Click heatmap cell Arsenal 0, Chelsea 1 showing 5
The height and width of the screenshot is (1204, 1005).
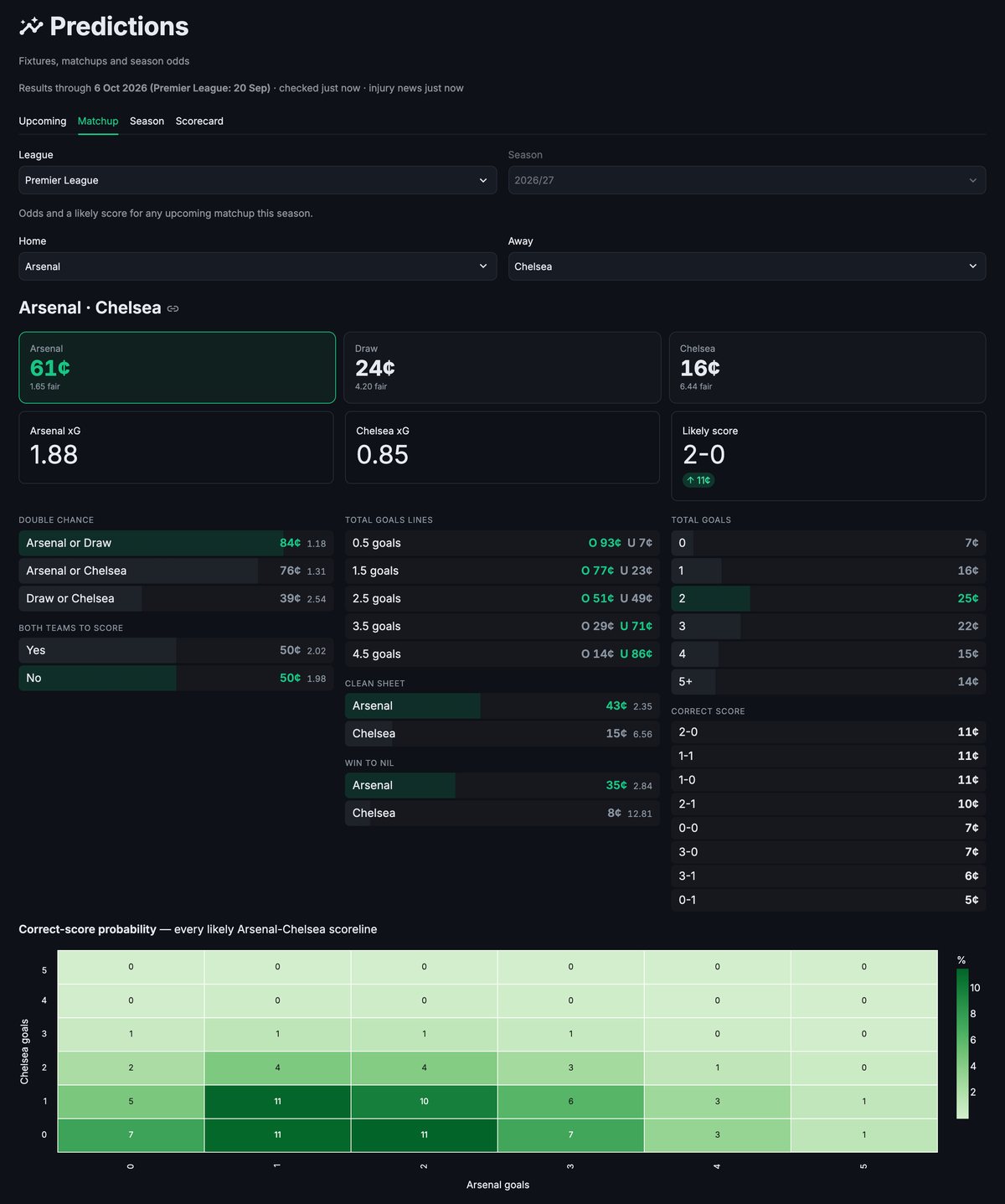pyautogui.click(x=131, y=1101)
